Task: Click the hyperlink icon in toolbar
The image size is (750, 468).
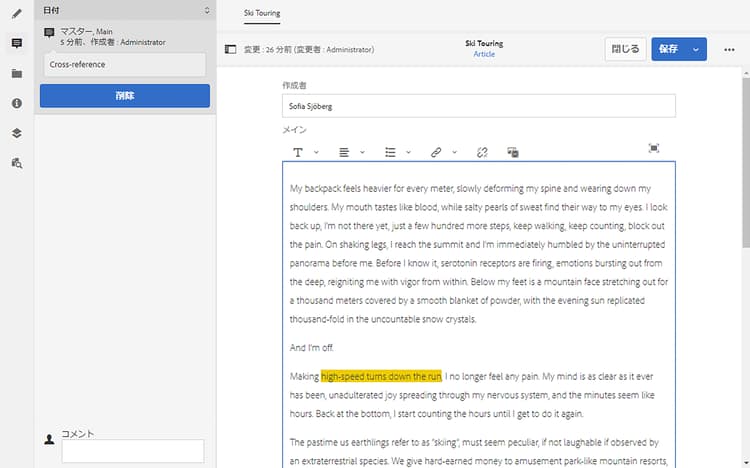Action: pos(436,152)
